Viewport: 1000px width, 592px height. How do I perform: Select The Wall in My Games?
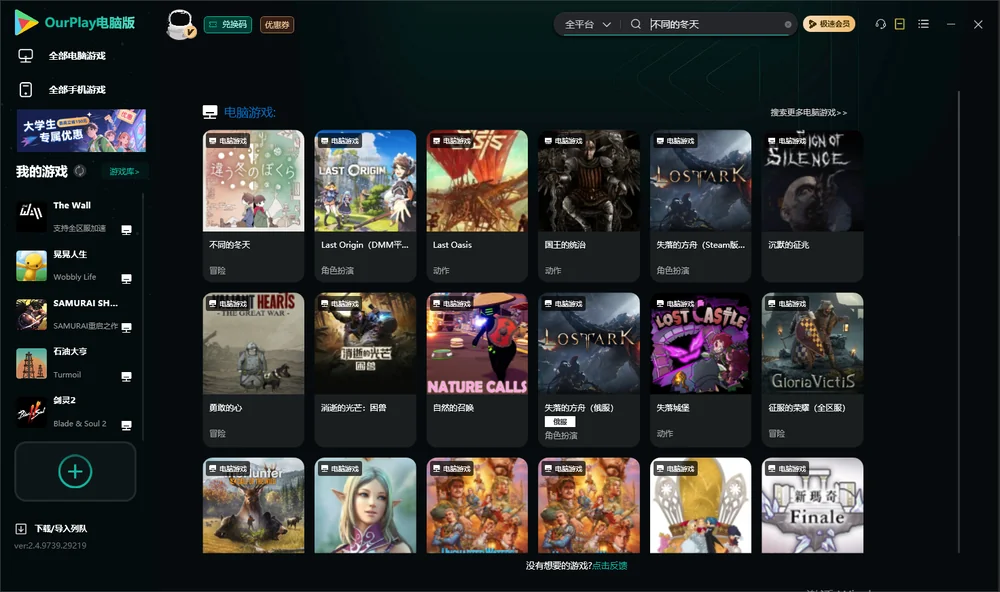click(75, 216)
